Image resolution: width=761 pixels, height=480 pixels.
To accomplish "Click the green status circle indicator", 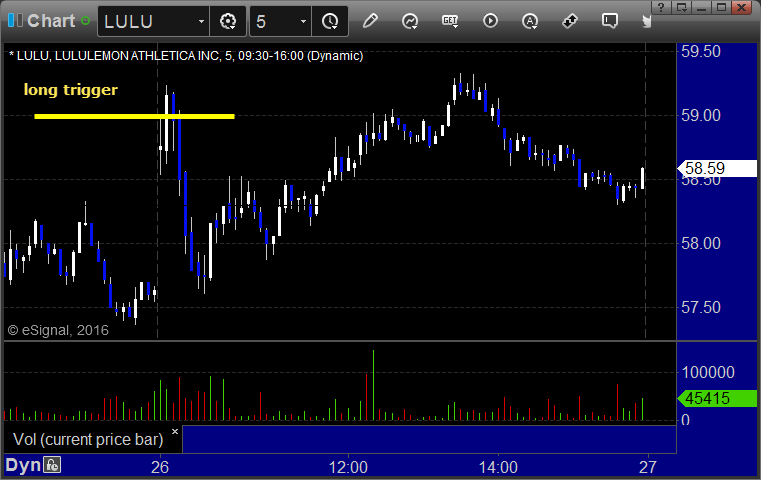I will [85, 21].
